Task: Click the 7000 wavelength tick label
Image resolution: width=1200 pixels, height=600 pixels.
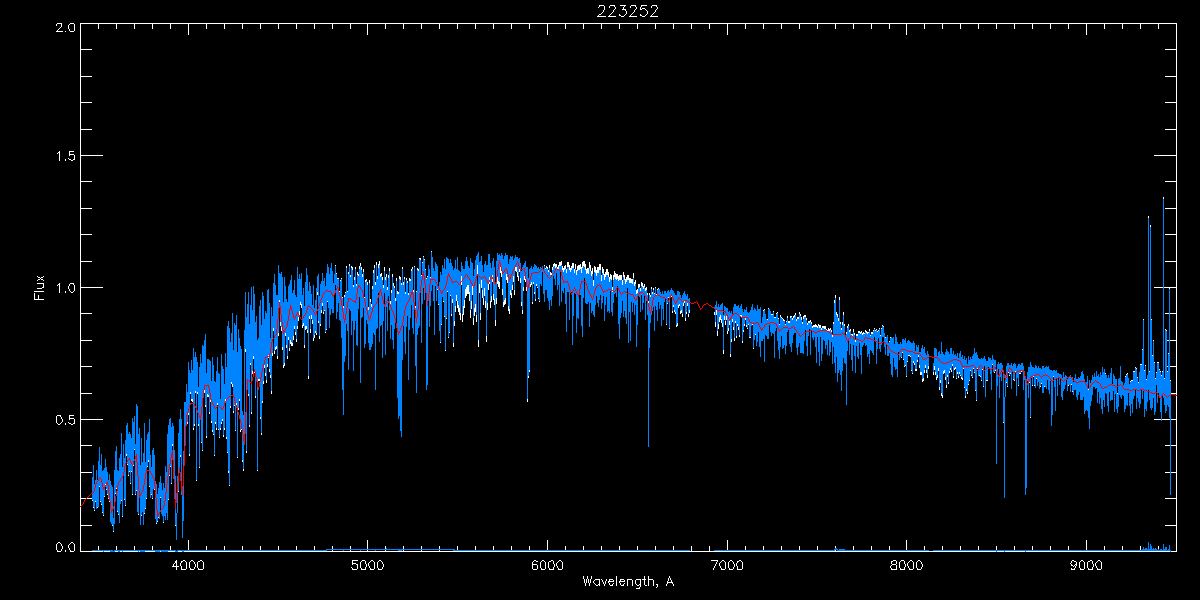Action: pyautogui.click(x=727, y=565)
